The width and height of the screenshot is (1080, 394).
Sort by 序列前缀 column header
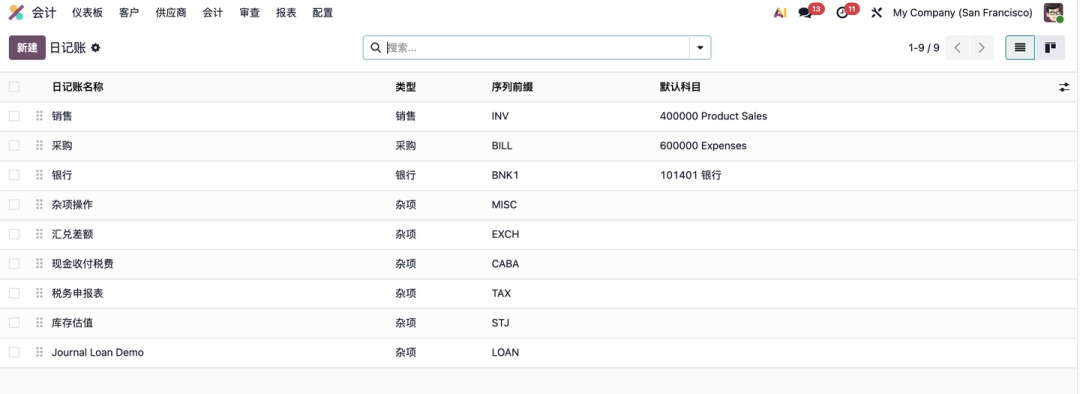click(512, 87)
